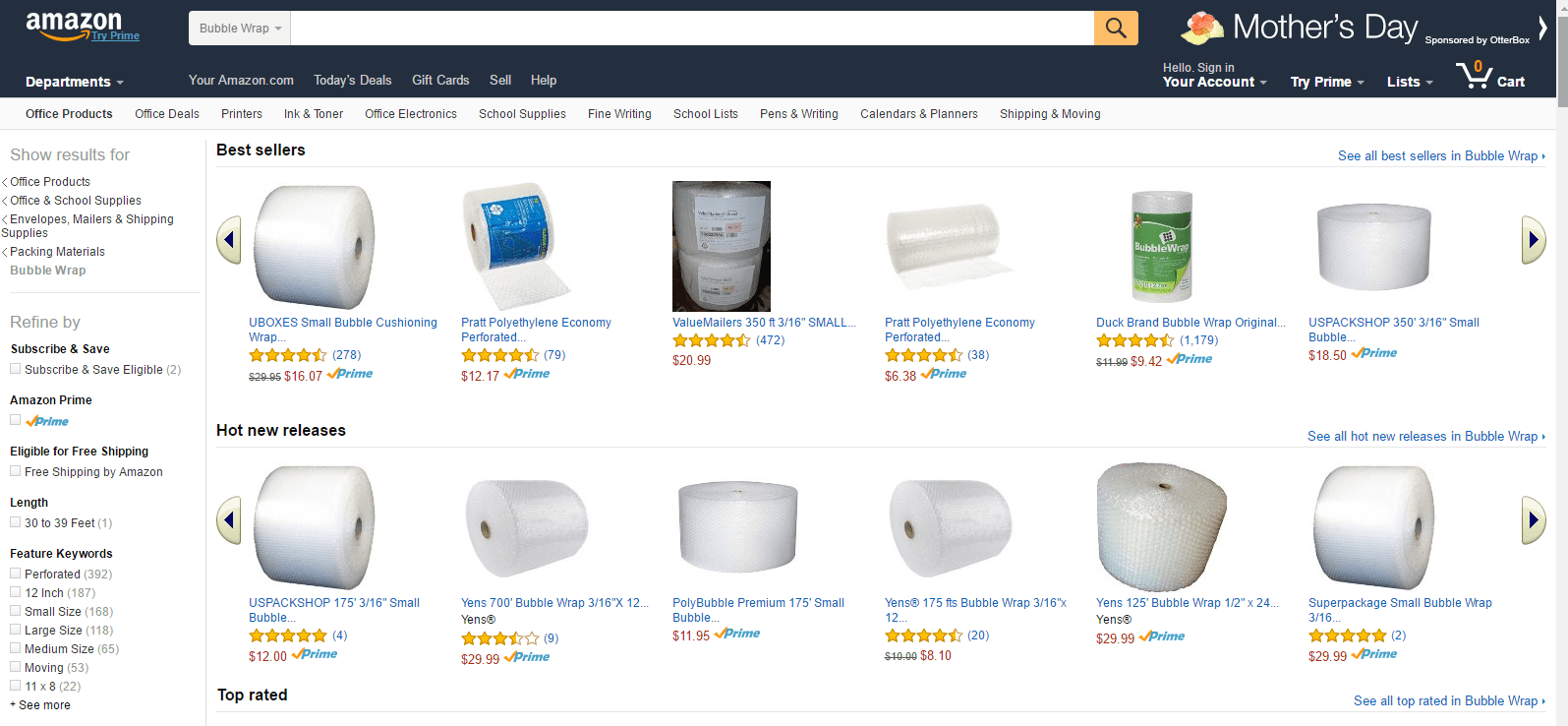
Task: Open the Bubble Wrap search category dropdown
Action: (x=239, y=28)
